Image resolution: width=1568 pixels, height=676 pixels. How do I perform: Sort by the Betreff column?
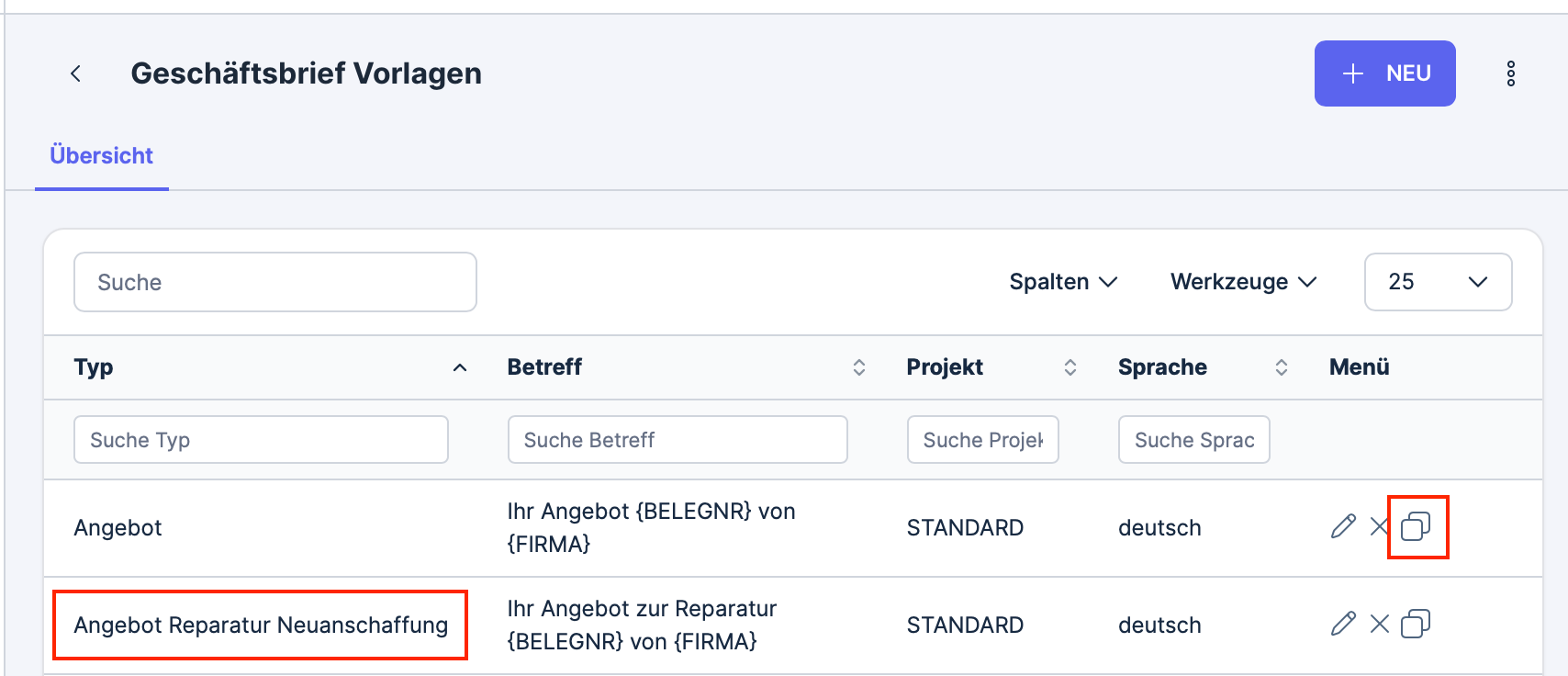coord(859,367)
